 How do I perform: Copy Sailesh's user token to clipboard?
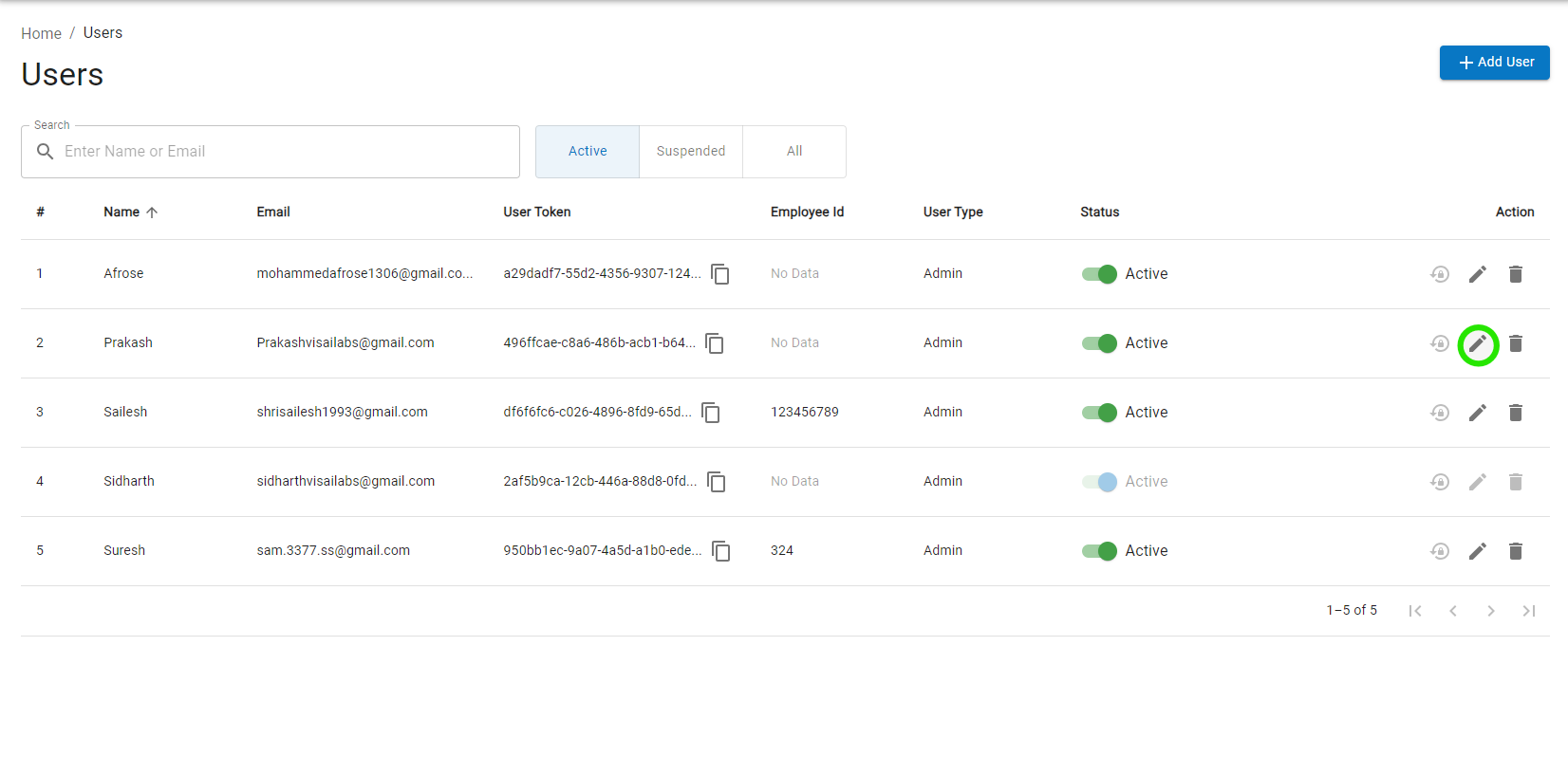[x=711, y=413]
